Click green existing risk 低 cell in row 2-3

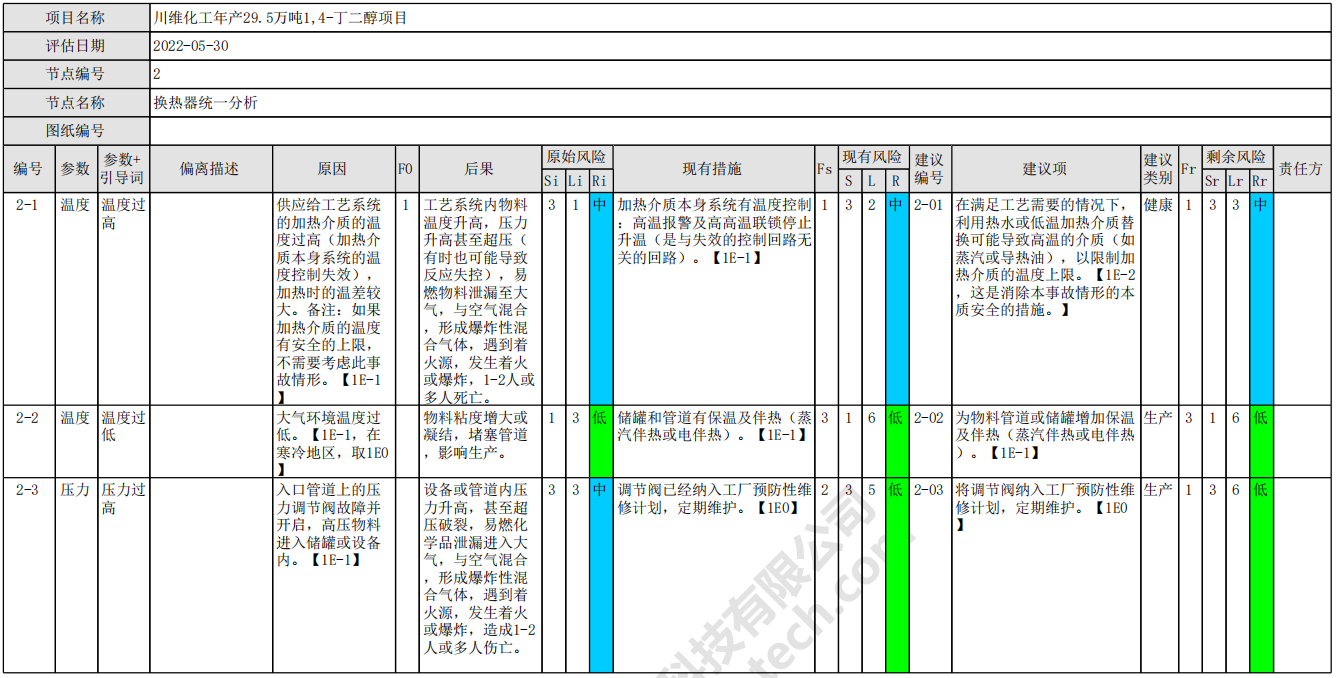pyautogui.click(x=896, y=575)
